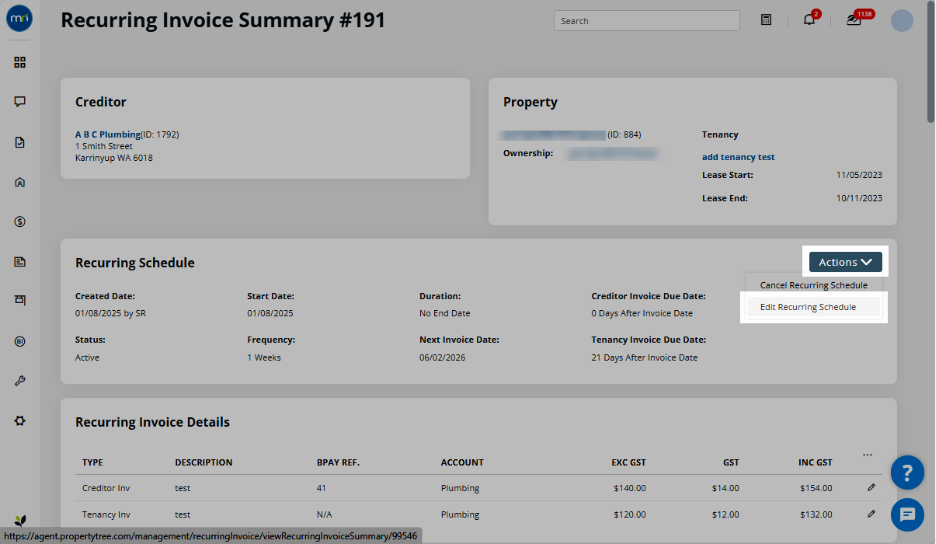Open the messages speech bubble sidebar icon
This screenshot has width=936, height=544.
pyautogui.click(x=20, y=102)
